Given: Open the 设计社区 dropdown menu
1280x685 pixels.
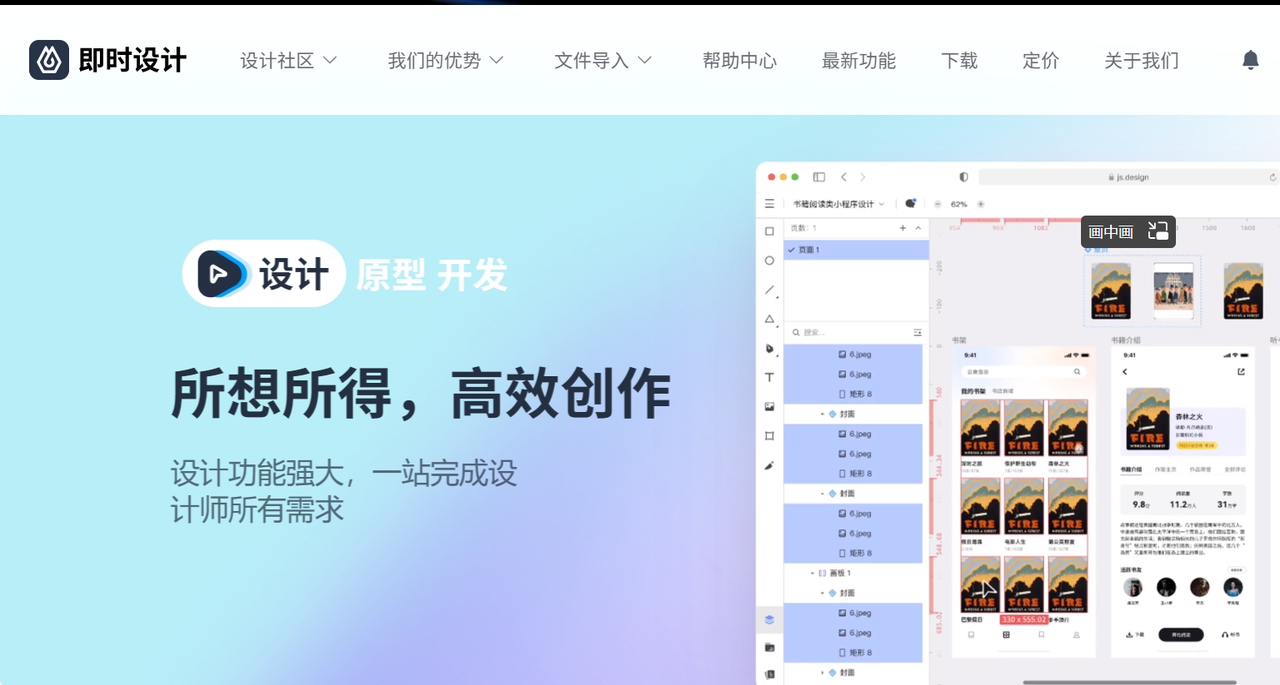Looking at the screenshot, I should [288, 61].
